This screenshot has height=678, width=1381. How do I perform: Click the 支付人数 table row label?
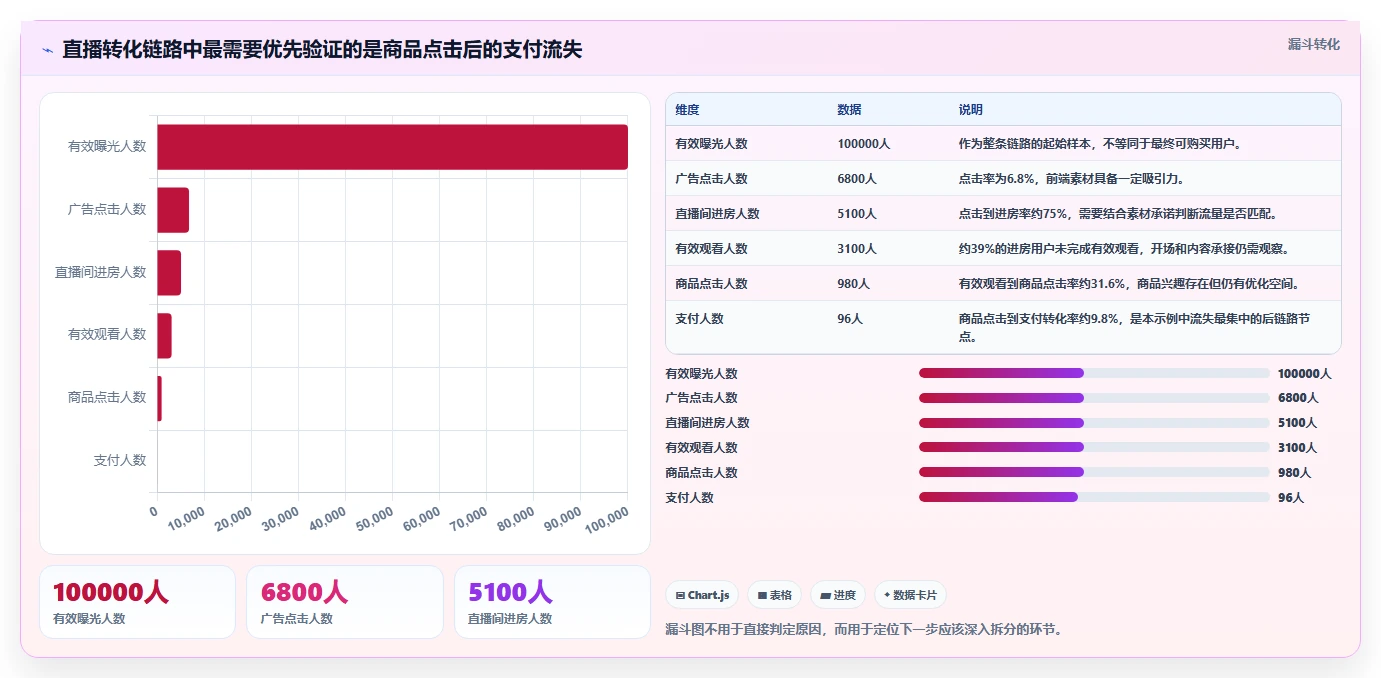[x=699, y=319]
